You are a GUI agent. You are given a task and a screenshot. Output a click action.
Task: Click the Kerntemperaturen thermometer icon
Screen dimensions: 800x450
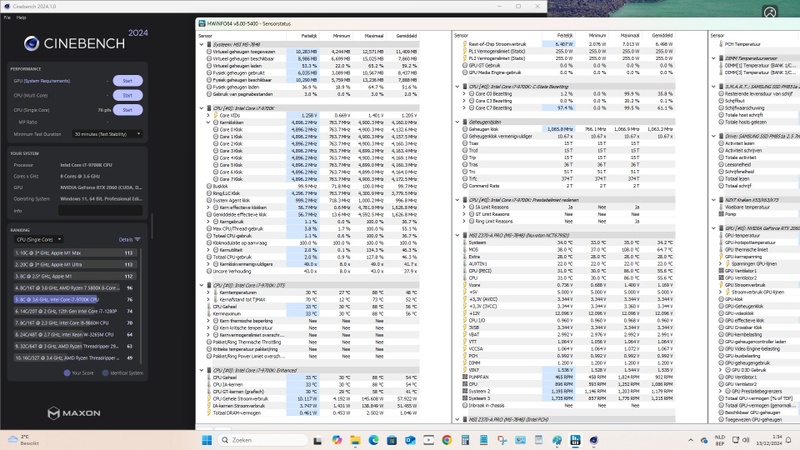pos(216,293)
